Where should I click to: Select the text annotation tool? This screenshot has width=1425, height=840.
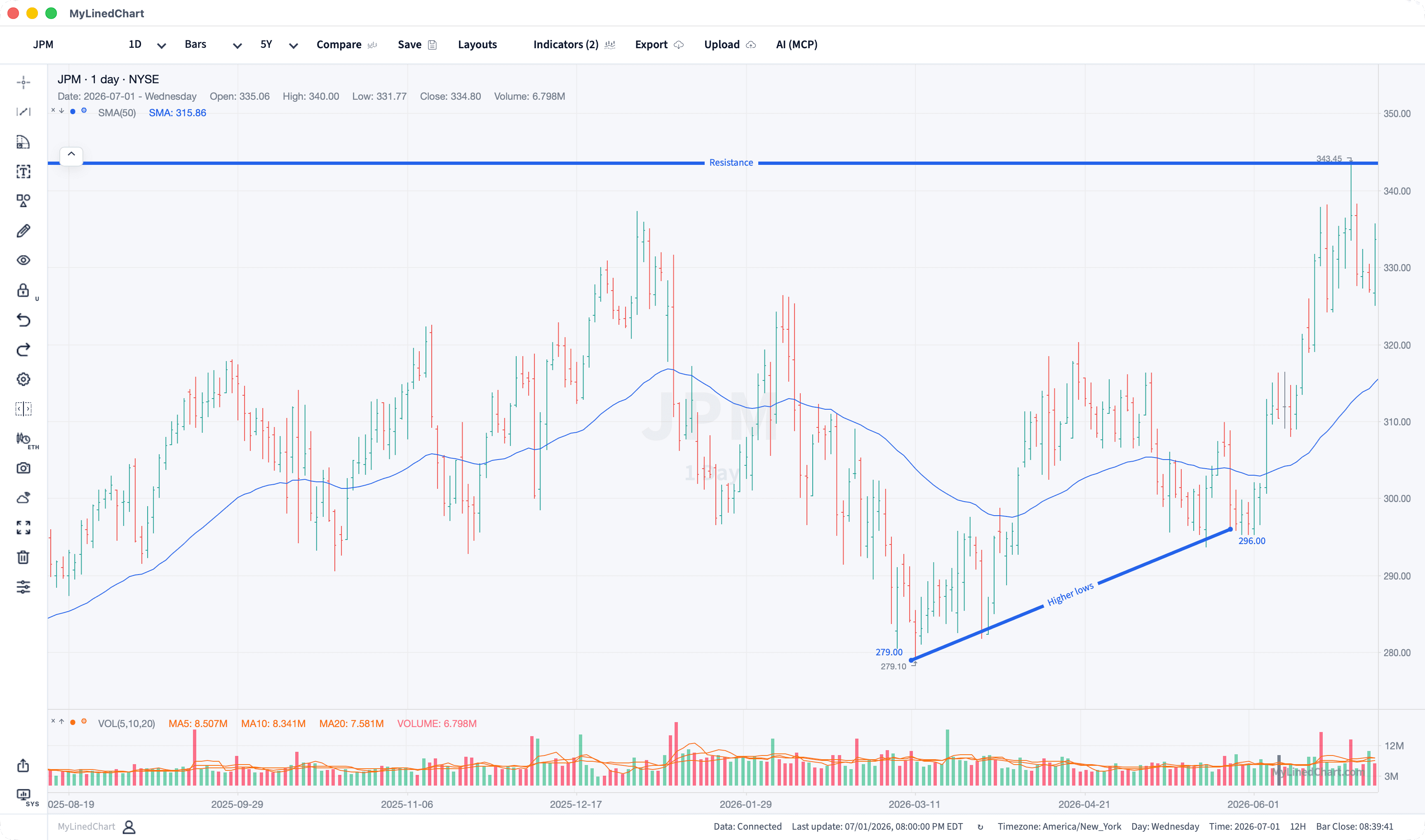click(x=23, y=171)
